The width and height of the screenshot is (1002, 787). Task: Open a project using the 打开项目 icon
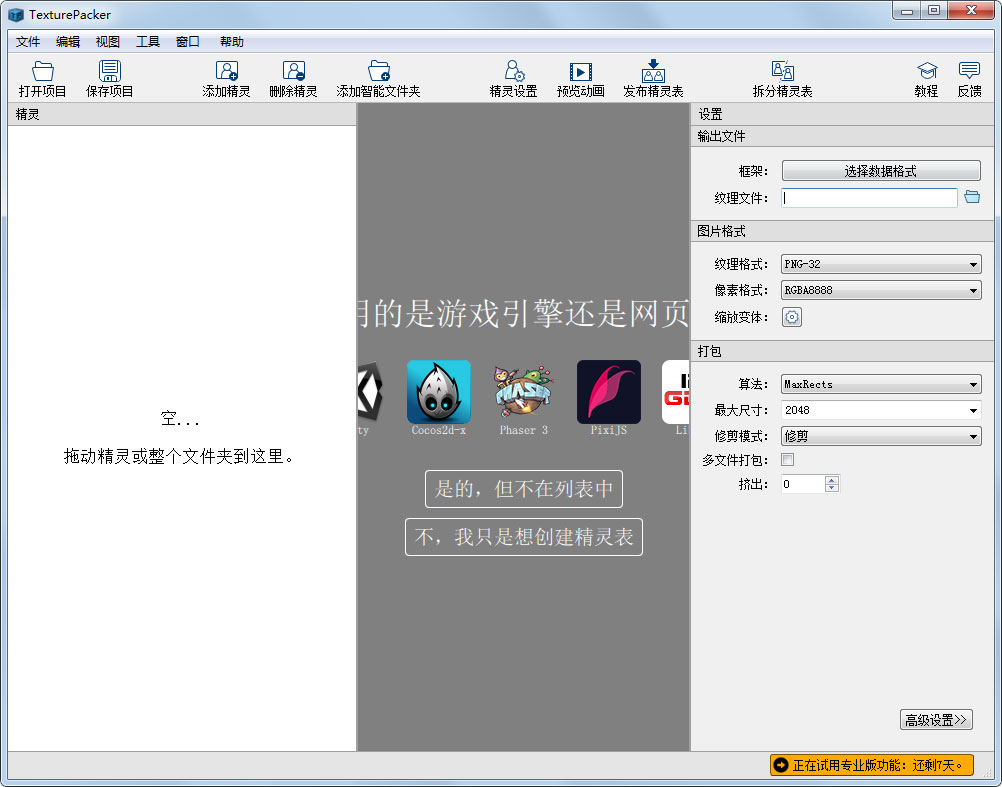click(x=41, y=76)
